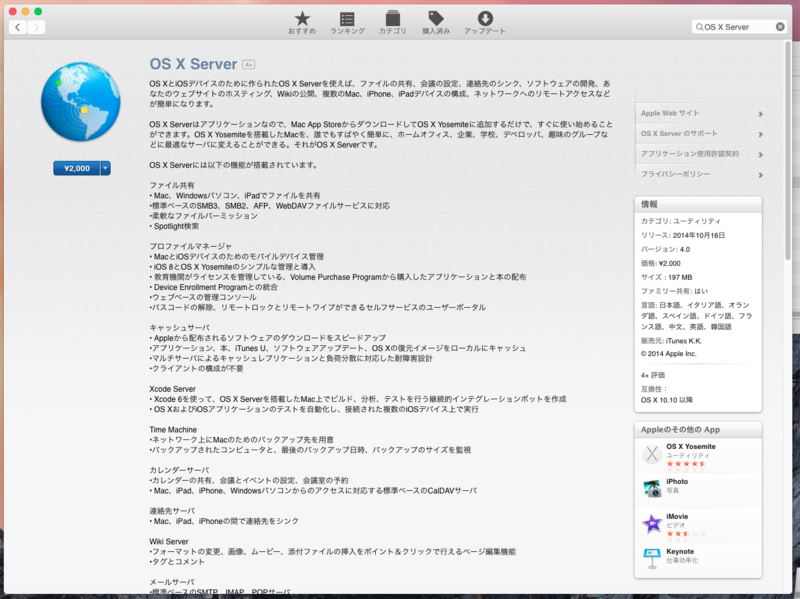Click the ファミリー共有: はい info row
800x599 pixels.
coord(674,291)
